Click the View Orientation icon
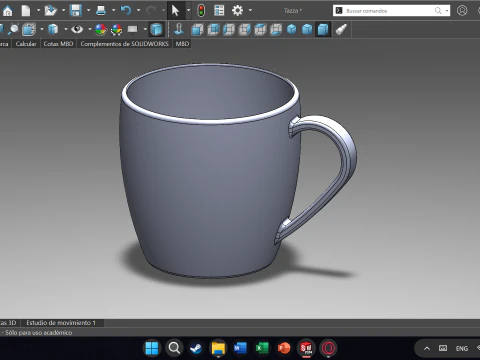 (29, 29)
